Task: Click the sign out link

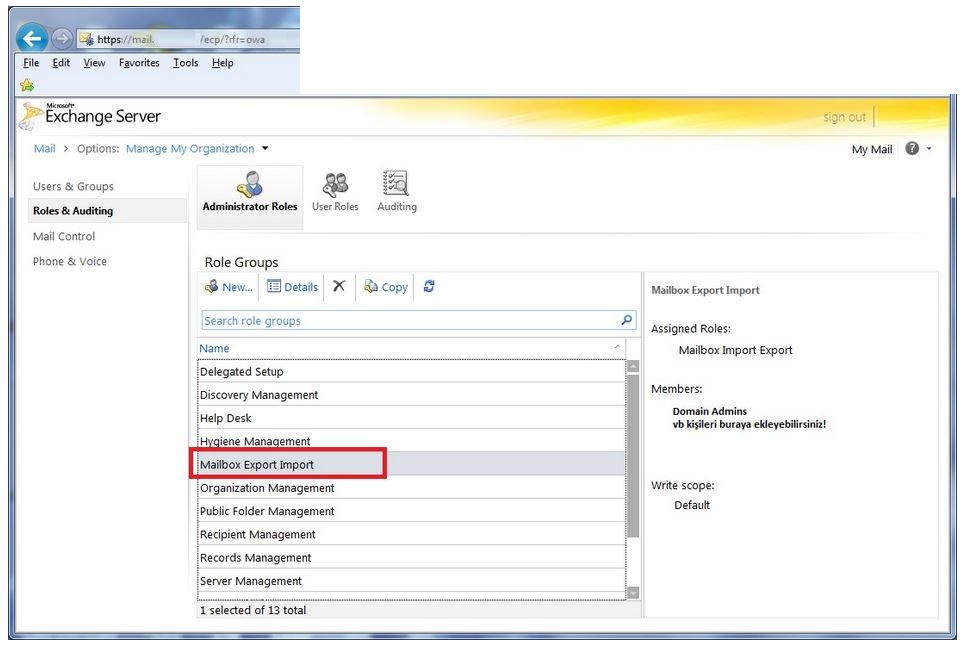Action: (844, 117)
